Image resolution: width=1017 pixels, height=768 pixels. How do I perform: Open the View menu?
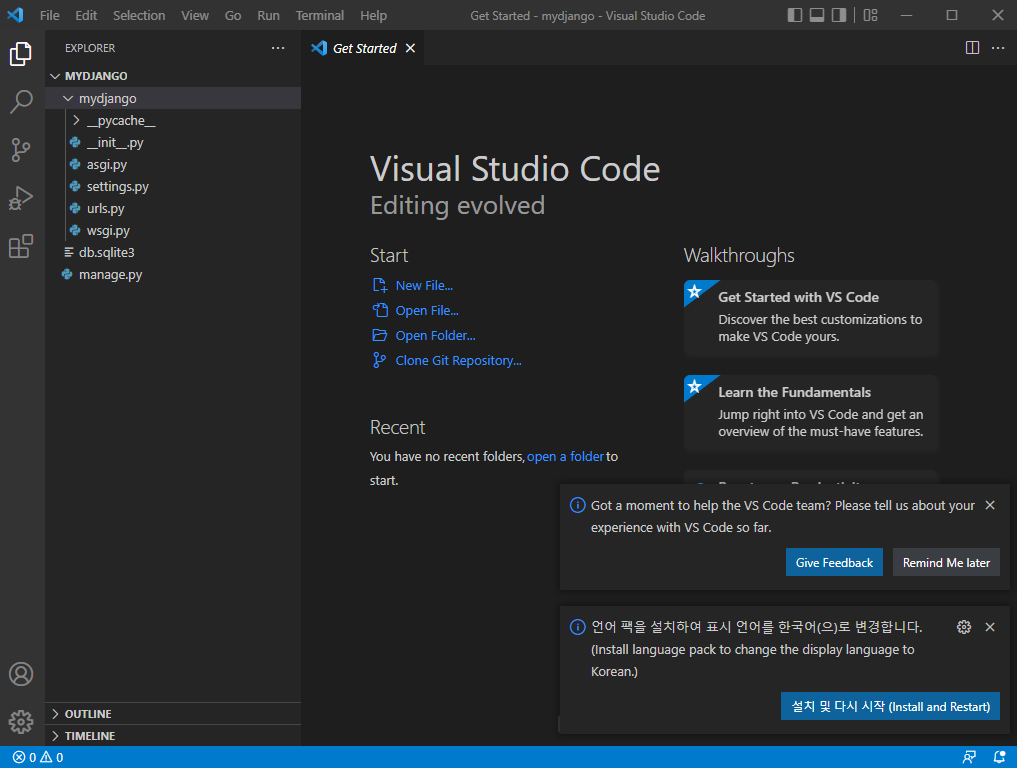tap(195, 15)
